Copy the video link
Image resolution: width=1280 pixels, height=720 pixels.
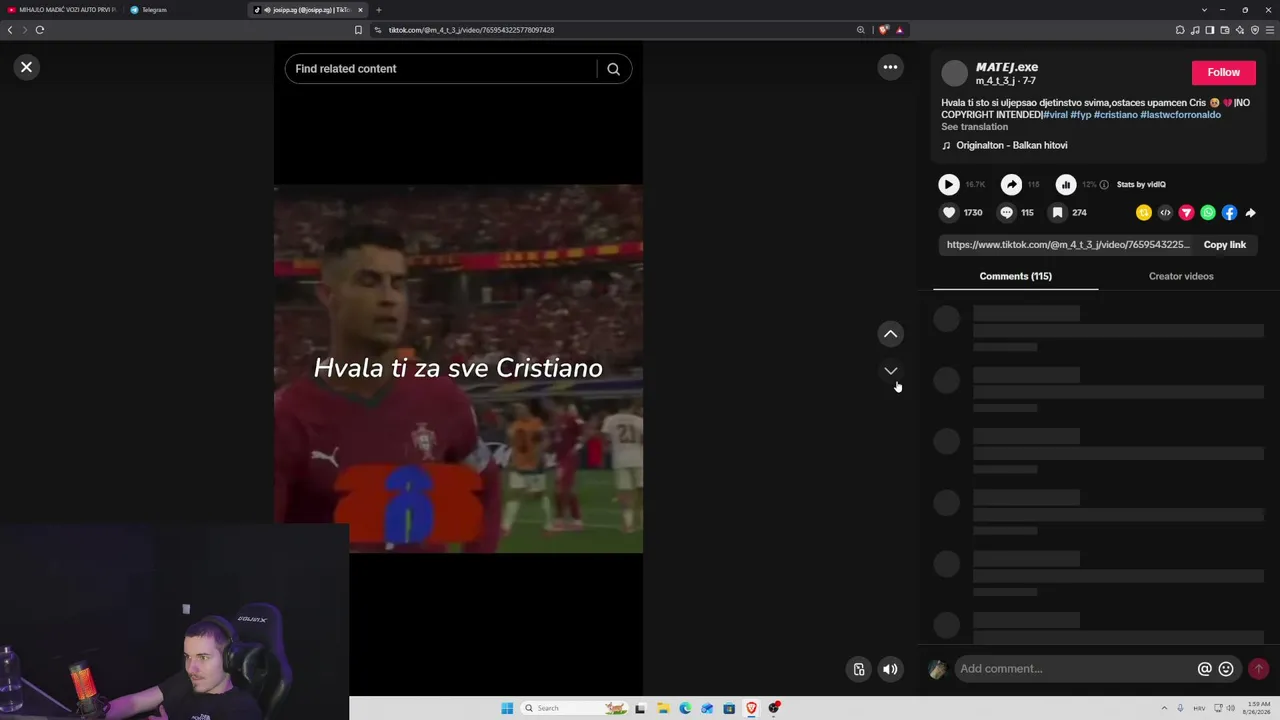coord(1224,245)
